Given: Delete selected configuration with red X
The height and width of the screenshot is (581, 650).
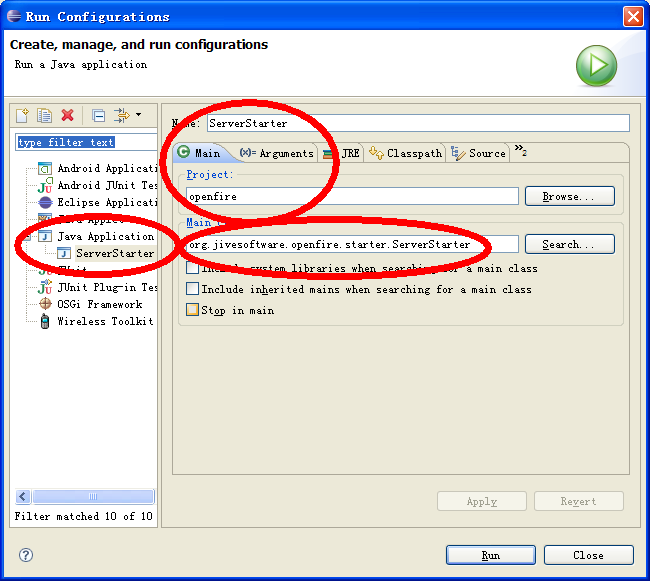Looking at the screenshot, I should [68, 115].
